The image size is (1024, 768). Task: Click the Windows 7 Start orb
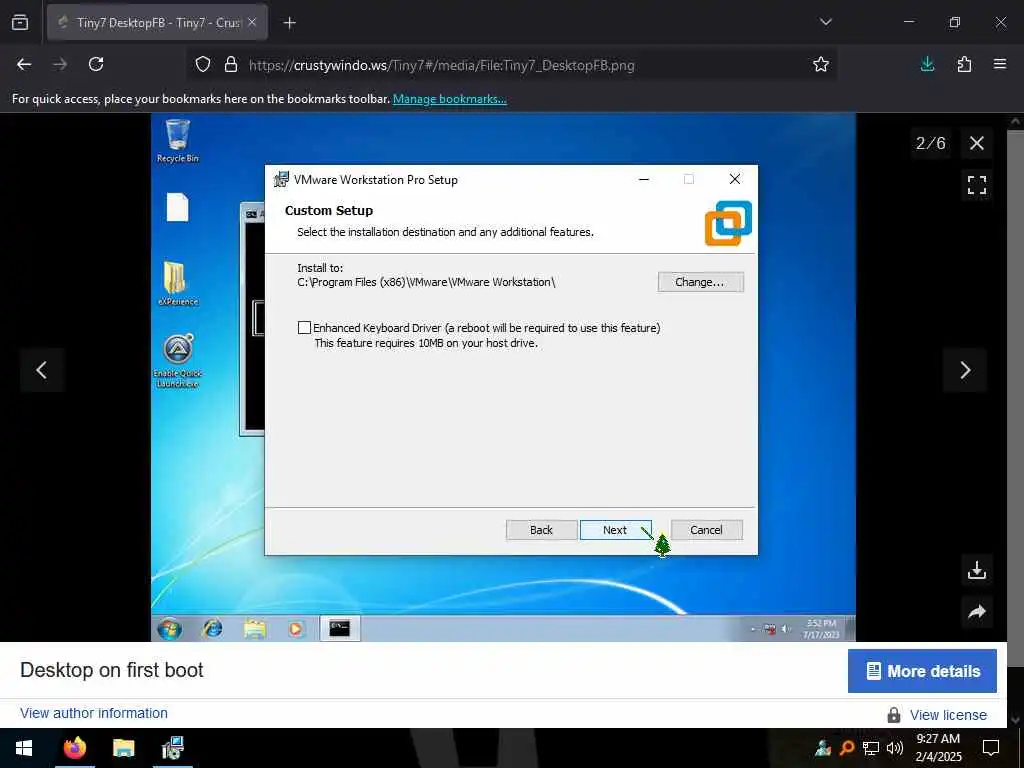tap(170, 629)
